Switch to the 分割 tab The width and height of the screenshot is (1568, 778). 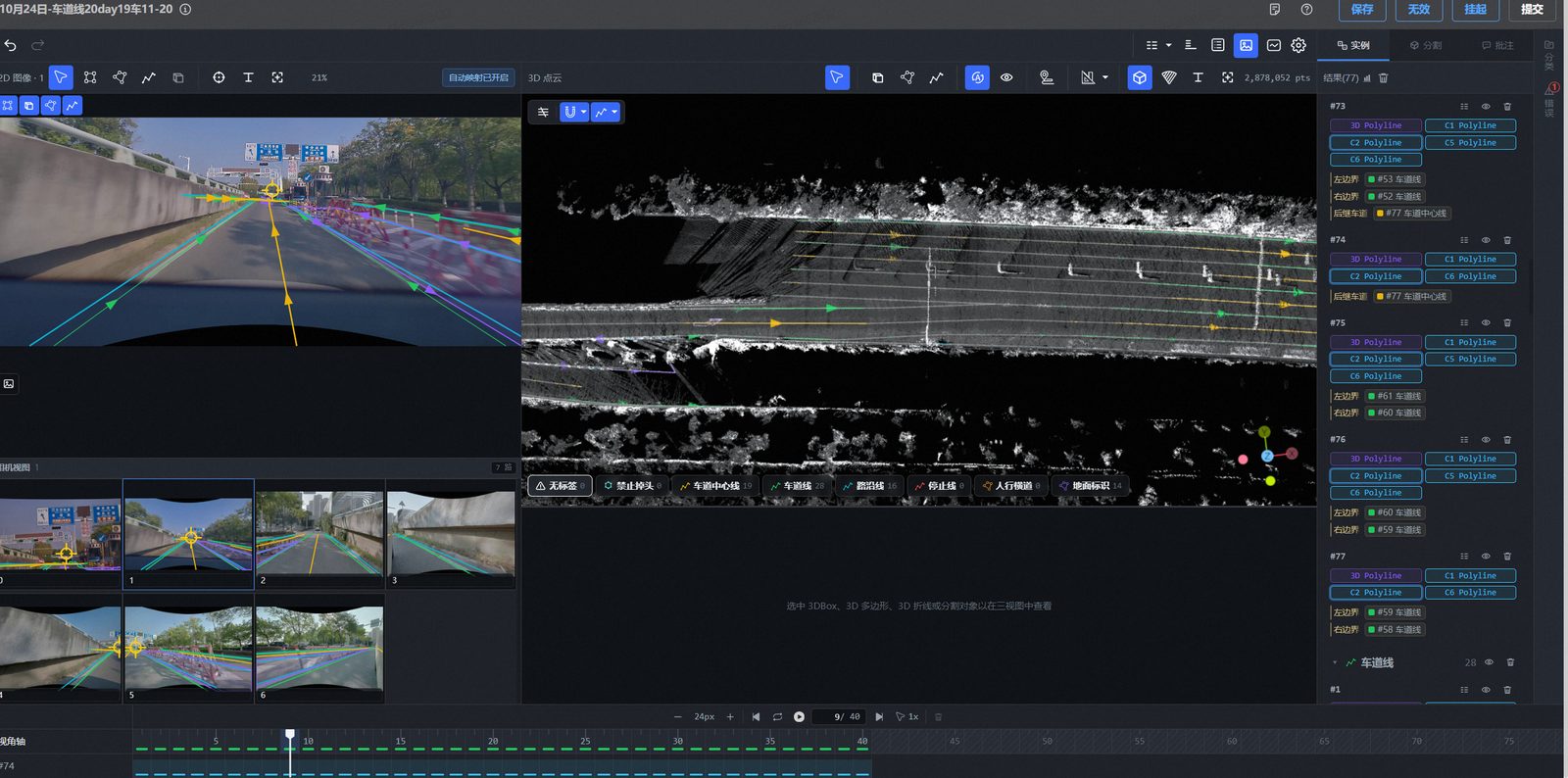click(1426, 45)
